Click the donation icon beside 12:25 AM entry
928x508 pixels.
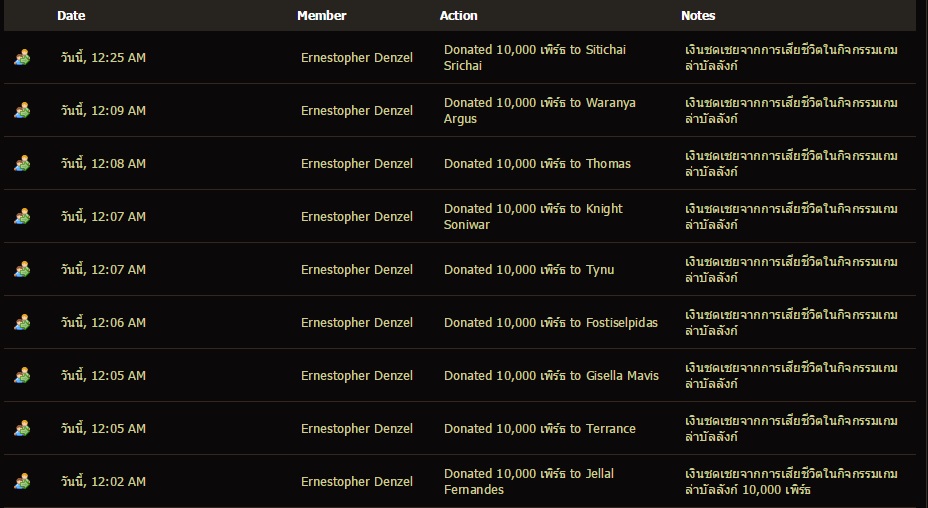click(x=22, y=57)
